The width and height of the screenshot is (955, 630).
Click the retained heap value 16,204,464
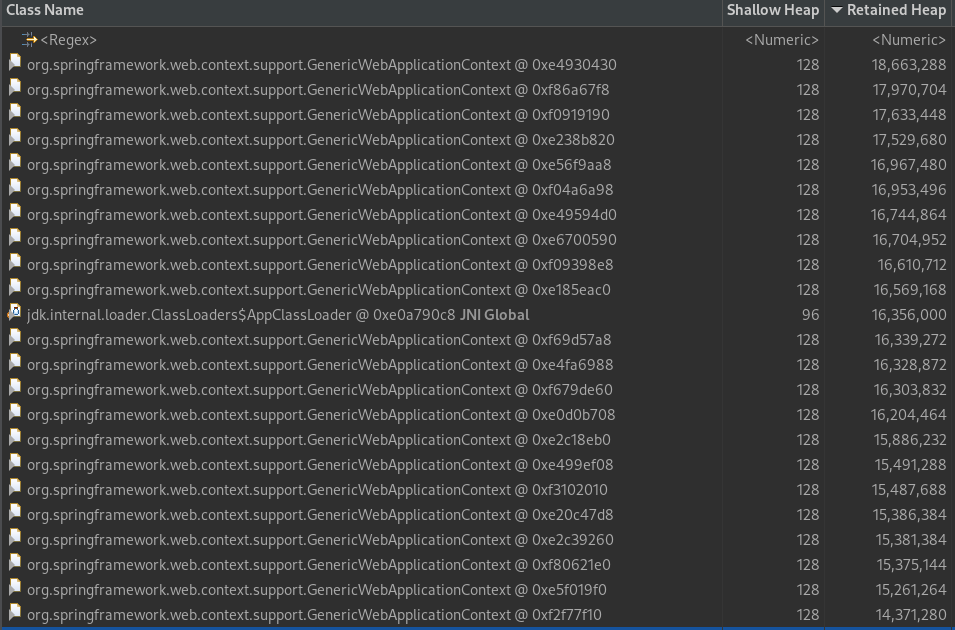tap(909, 414)
